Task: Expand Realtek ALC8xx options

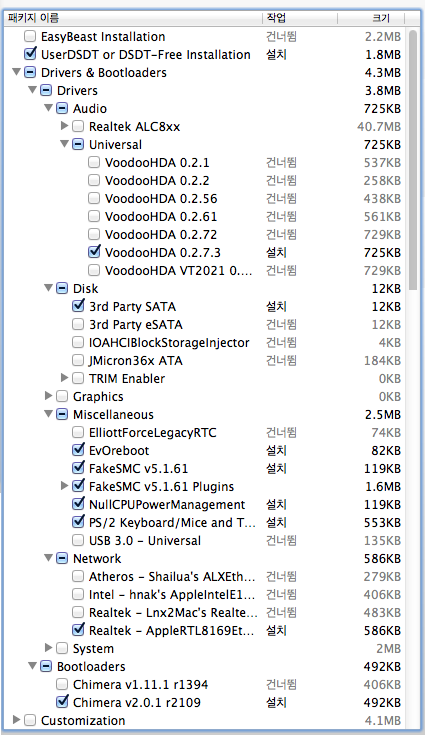Action: pyautogui.click(x=65, y=126)
